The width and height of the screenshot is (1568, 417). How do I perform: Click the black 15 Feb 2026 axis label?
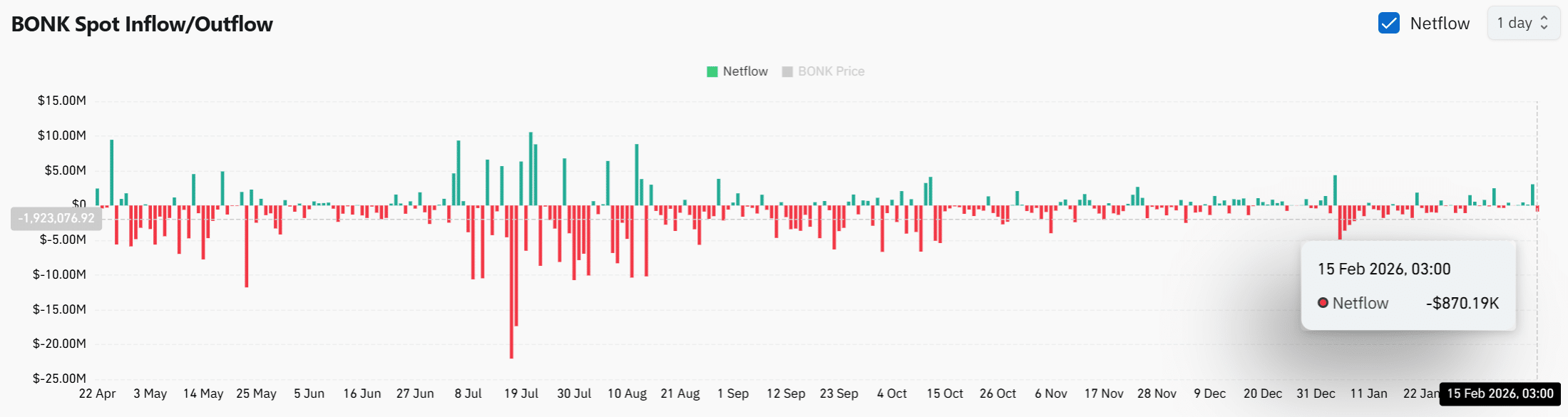point(1500,393)
